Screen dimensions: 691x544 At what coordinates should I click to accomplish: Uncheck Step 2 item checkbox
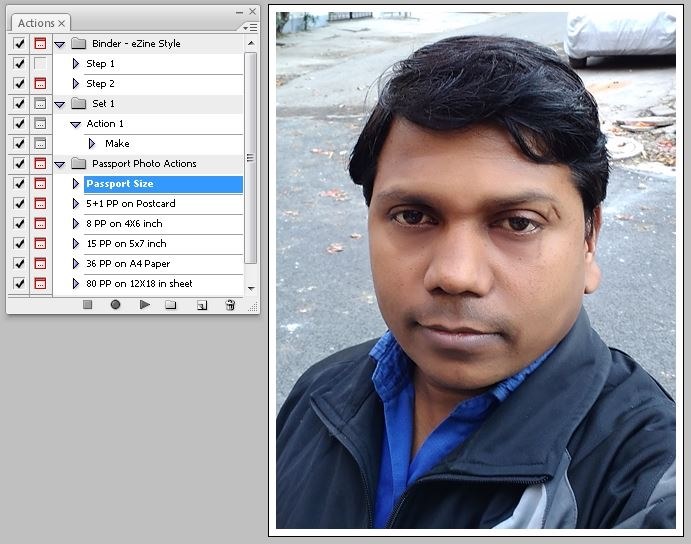point(19,83)
